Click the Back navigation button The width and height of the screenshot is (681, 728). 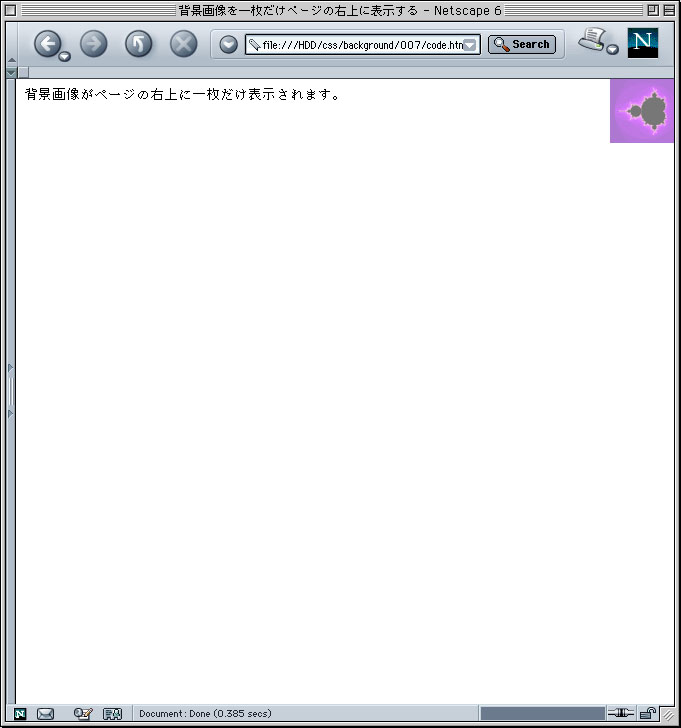point(47,43)
